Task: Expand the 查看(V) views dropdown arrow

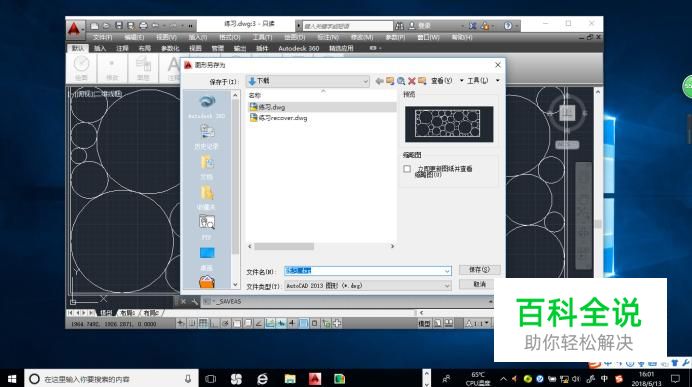Action: point(461,81)
